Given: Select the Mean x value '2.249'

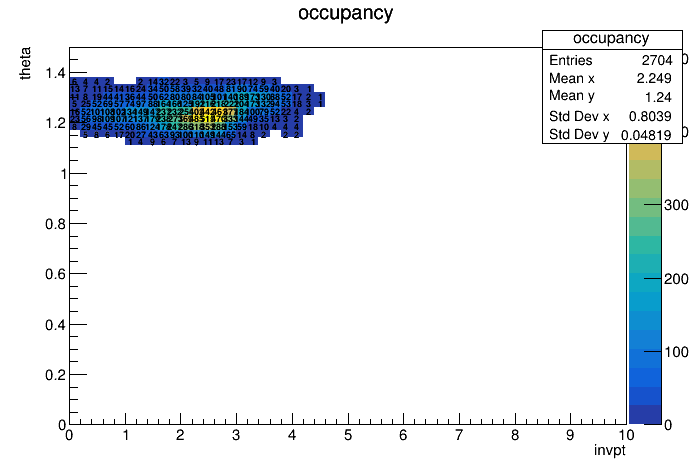Looking at the screenshot, I should tap(654, 79).
